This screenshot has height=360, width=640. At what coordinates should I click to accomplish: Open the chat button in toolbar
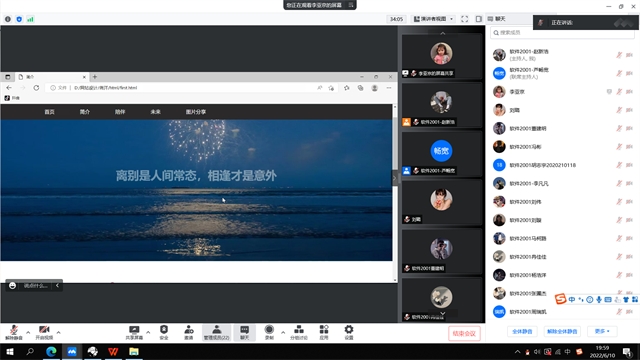click(244, 332)
